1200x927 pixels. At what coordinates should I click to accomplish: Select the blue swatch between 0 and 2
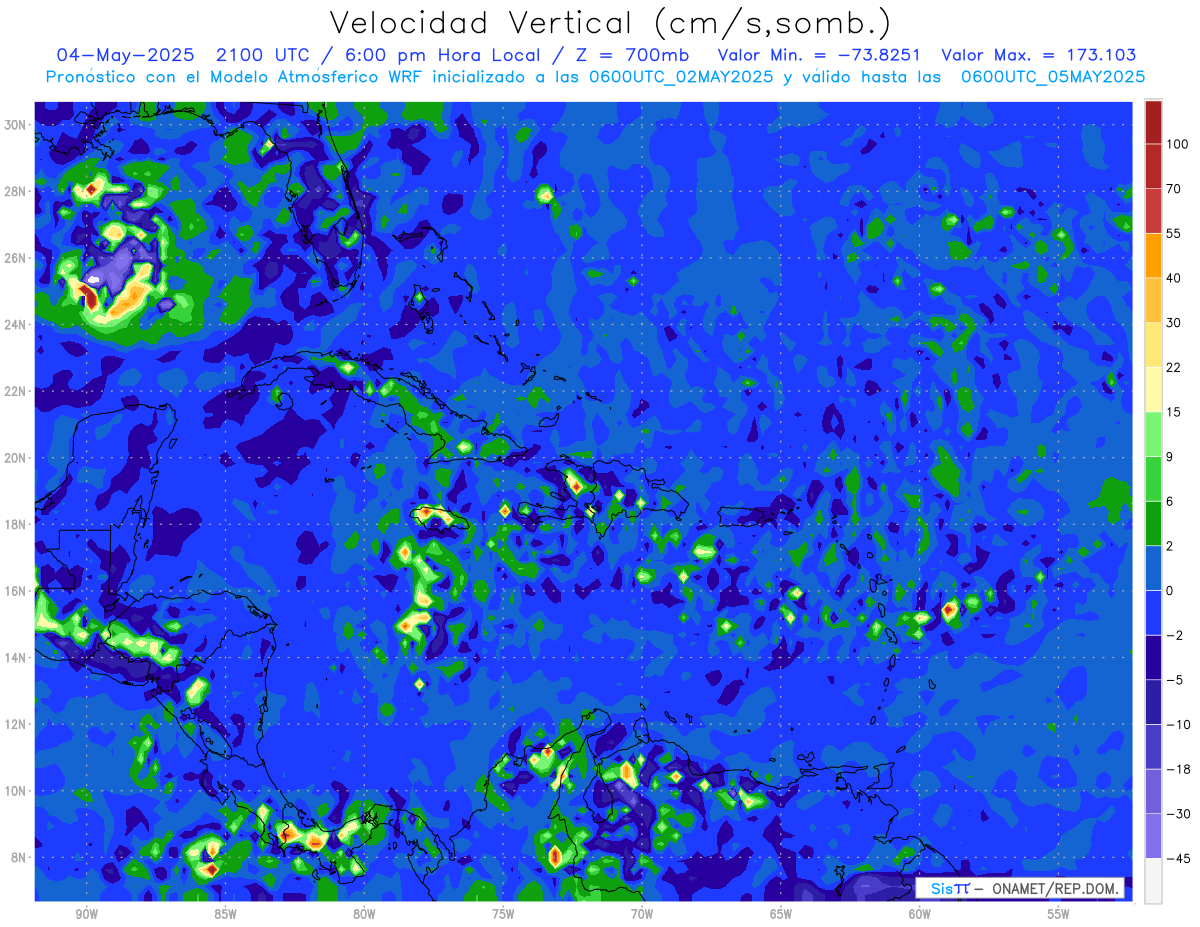pos(1154,568)
